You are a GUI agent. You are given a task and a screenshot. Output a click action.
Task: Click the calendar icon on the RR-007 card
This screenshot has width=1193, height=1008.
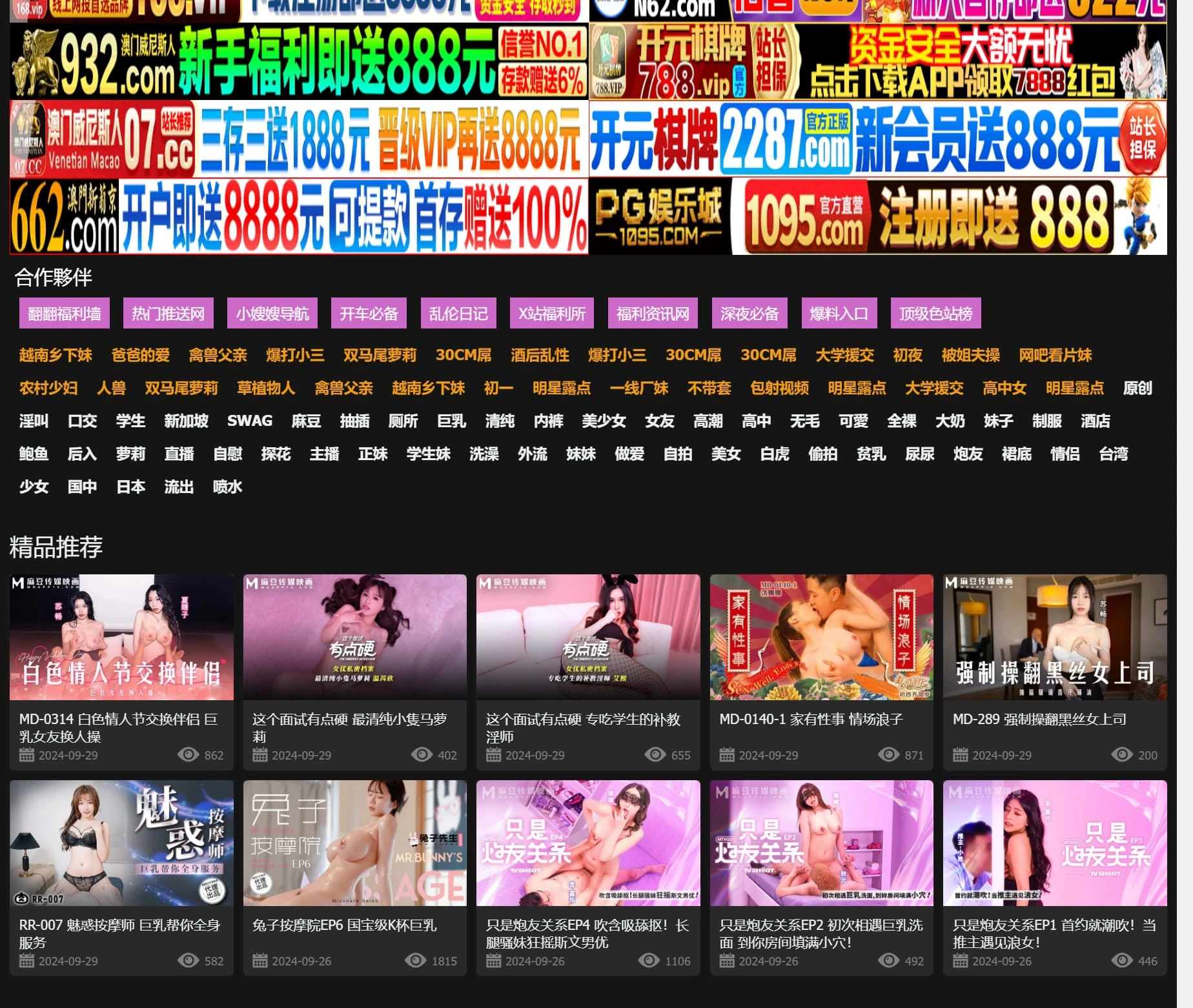pyautogui.click(x=26, y=961)
